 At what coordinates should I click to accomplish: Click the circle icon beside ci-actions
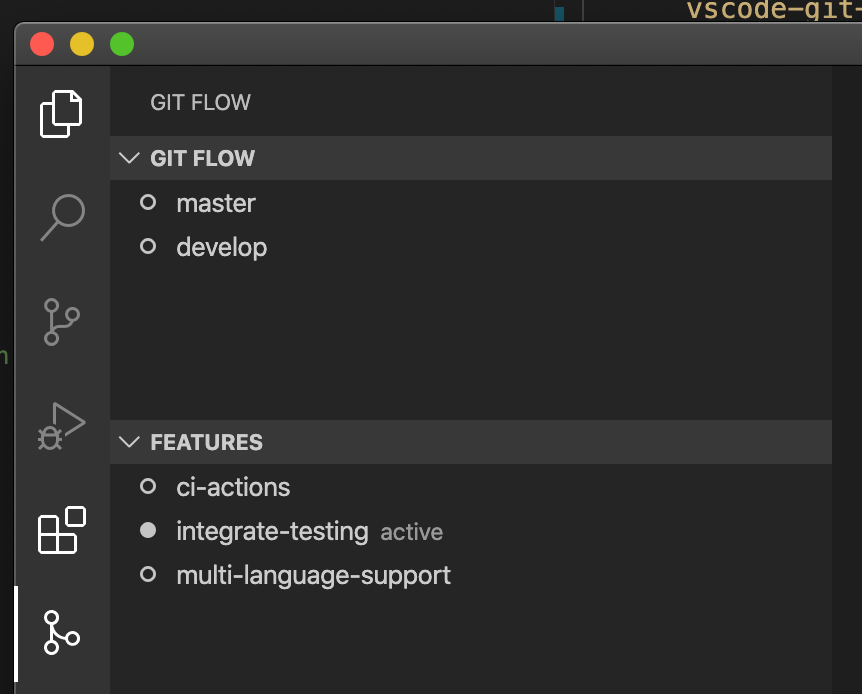[148, 487]
